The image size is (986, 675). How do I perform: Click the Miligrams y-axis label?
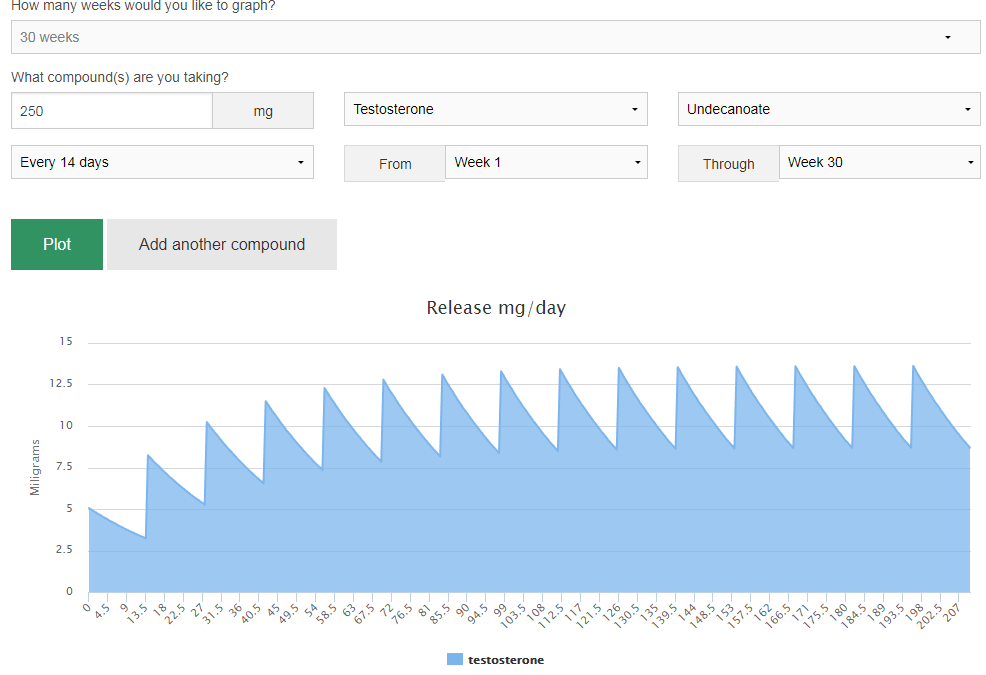[x=35, y=467]
